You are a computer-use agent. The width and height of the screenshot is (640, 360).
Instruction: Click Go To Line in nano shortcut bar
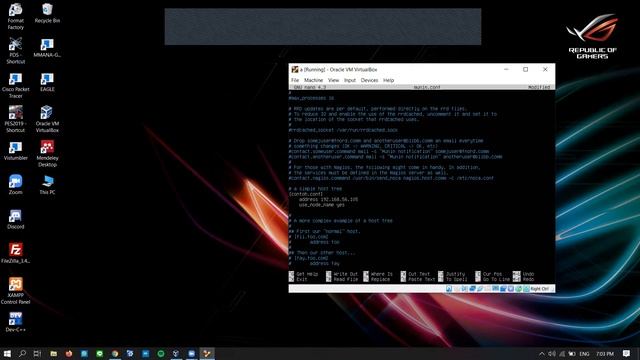tap(493, 279)
